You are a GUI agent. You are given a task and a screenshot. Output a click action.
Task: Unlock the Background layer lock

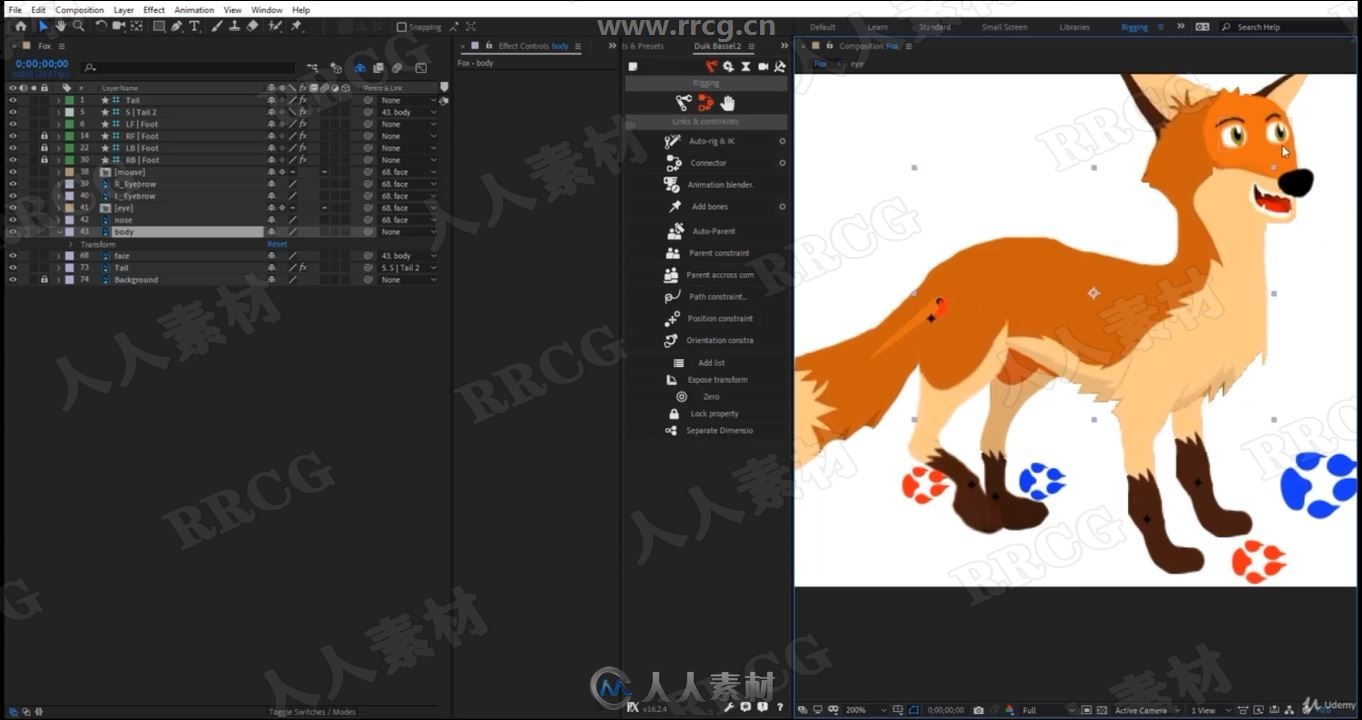(44, 280)
